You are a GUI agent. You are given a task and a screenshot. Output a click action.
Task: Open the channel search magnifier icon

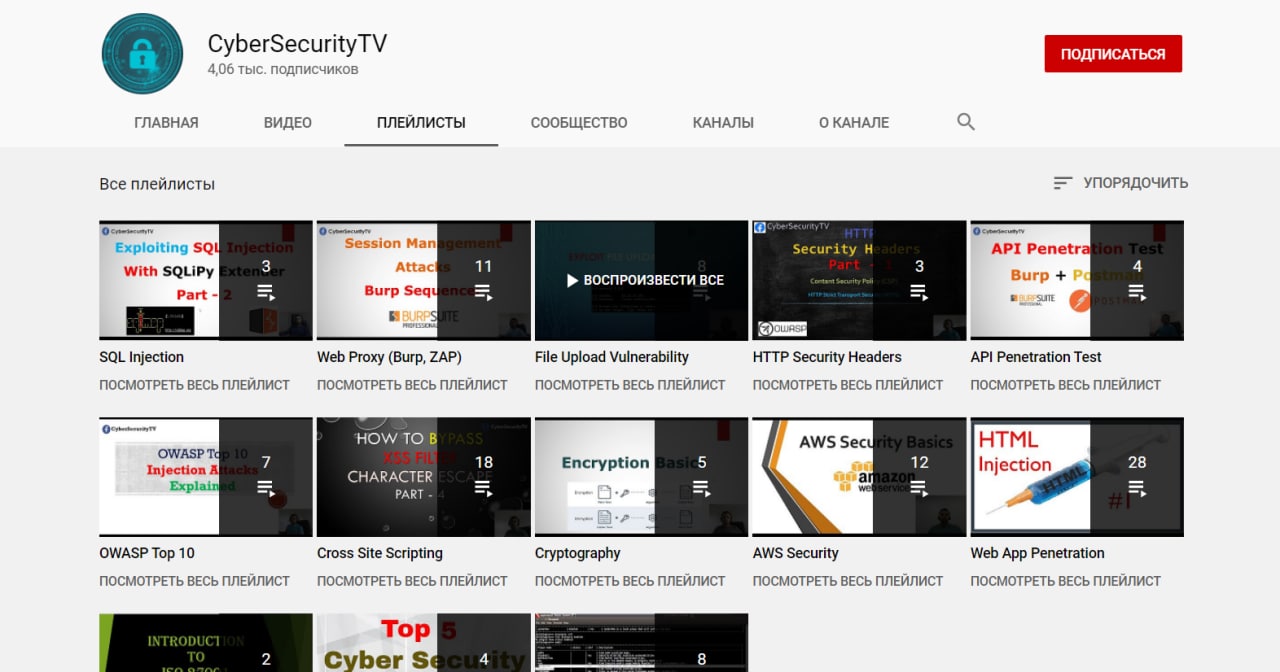965,122
